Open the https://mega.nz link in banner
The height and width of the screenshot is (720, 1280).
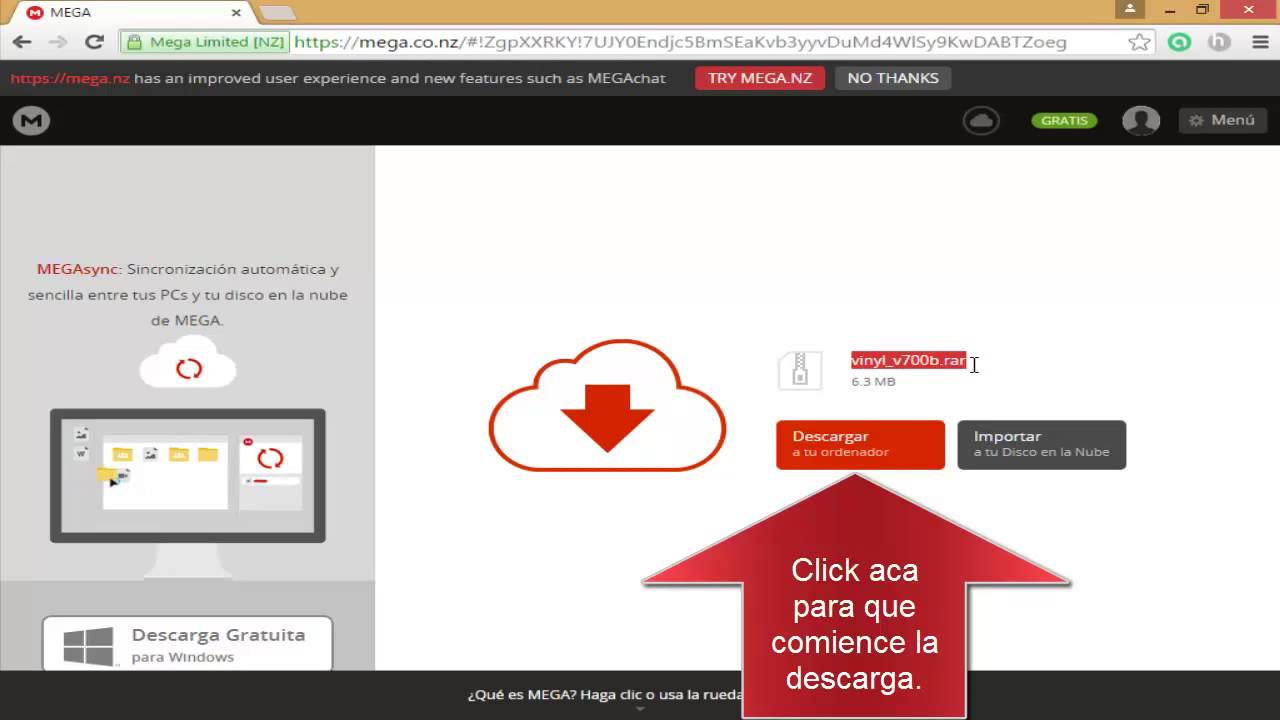(70, 78)
